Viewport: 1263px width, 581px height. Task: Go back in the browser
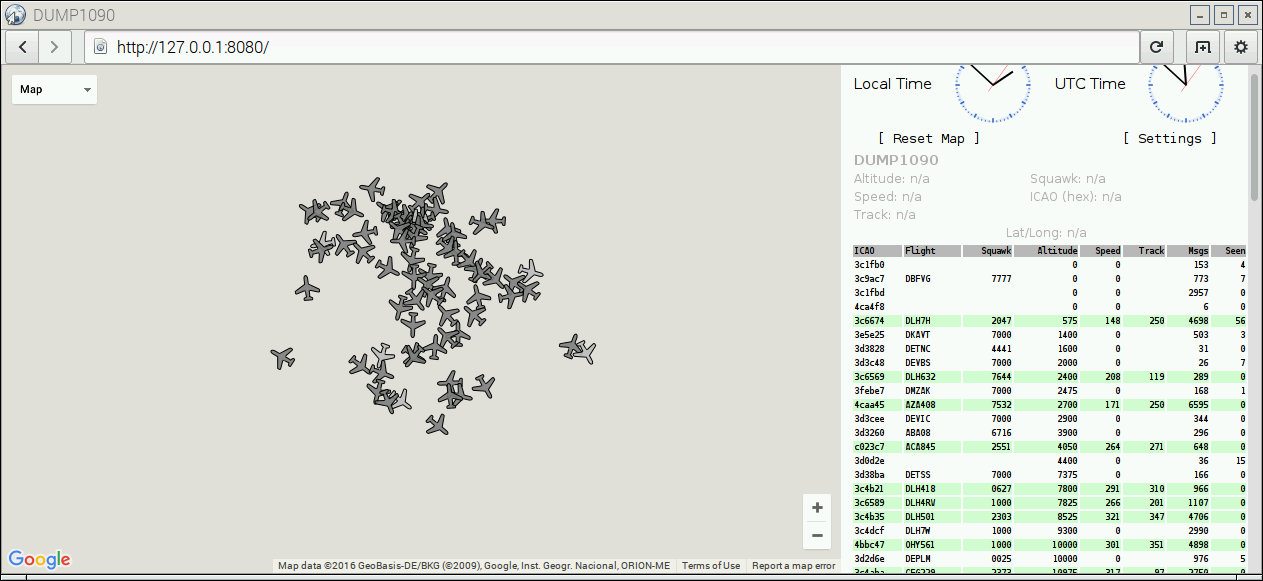(23, 47)
